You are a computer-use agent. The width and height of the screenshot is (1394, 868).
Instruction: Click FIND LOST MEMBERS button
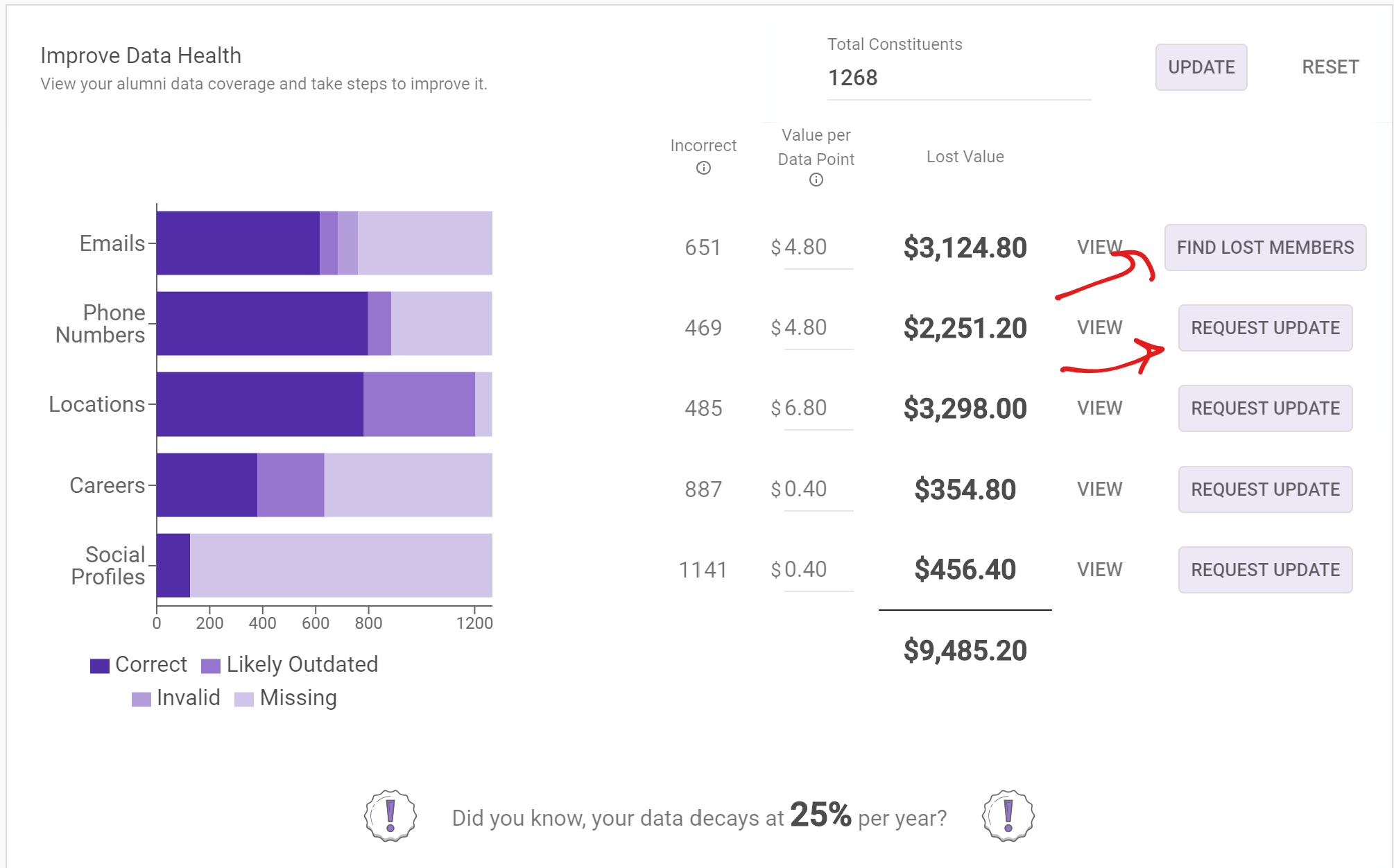(1264, 248)
